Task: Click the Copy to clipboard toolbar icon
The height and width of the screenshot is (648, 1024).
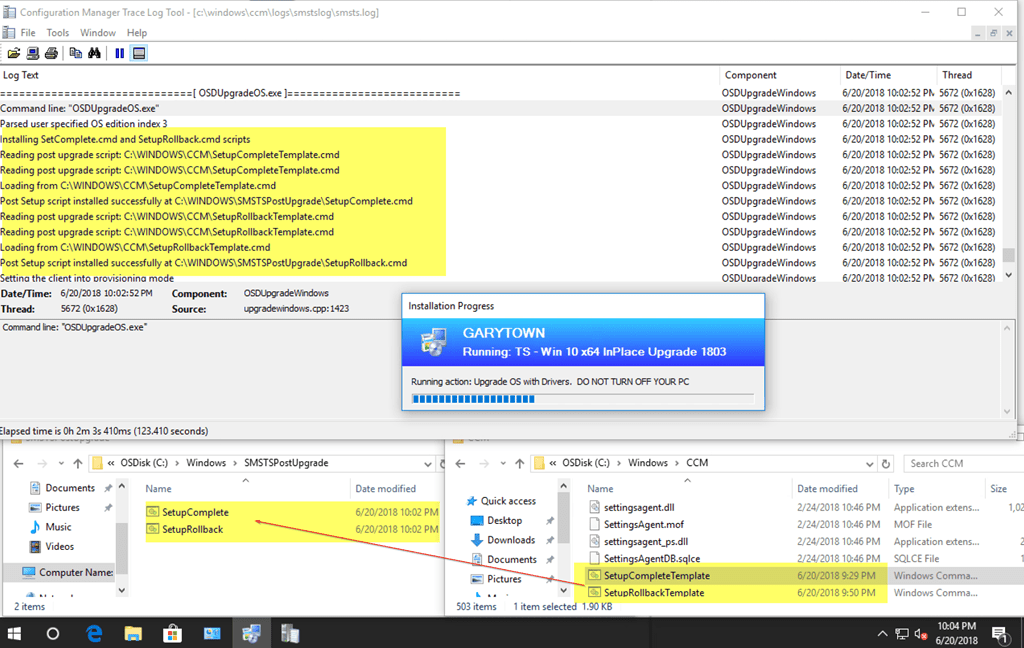Action: coord(76,53)
